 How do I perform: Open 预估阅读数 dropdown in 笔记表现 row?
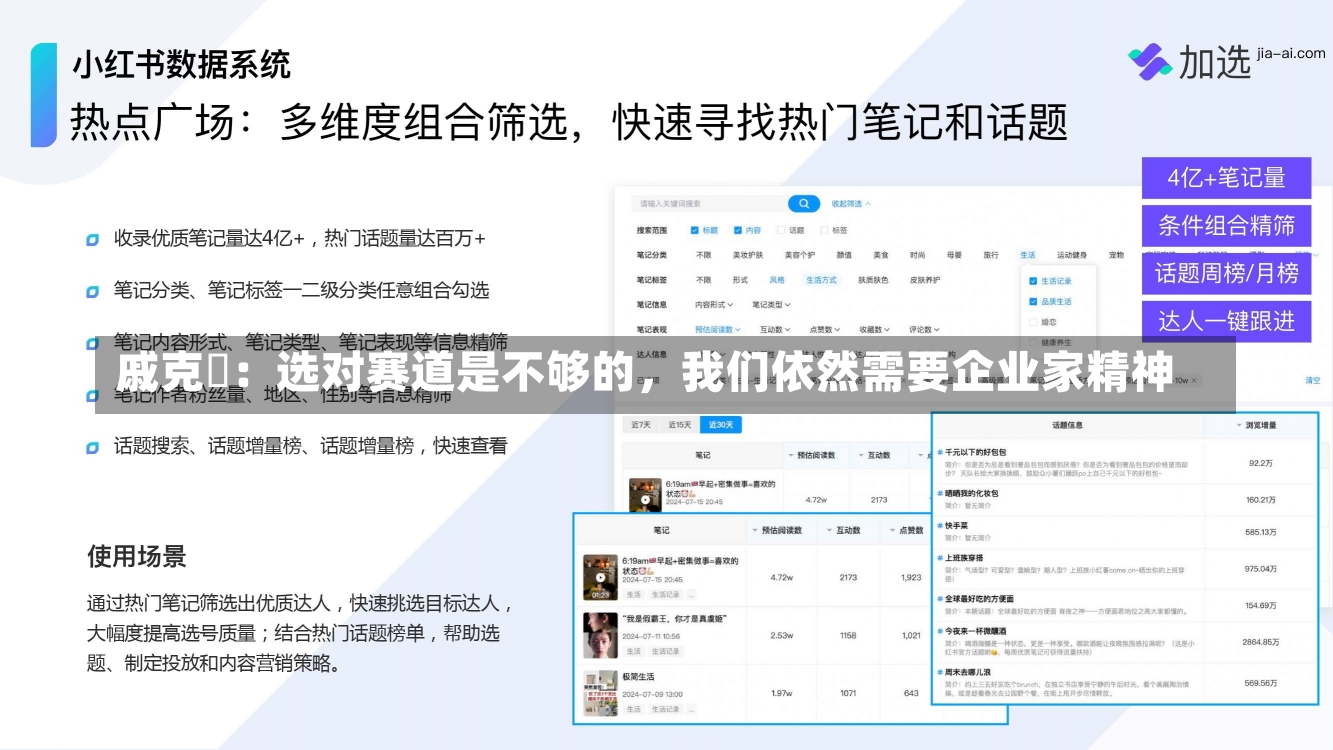pos(719,329)
